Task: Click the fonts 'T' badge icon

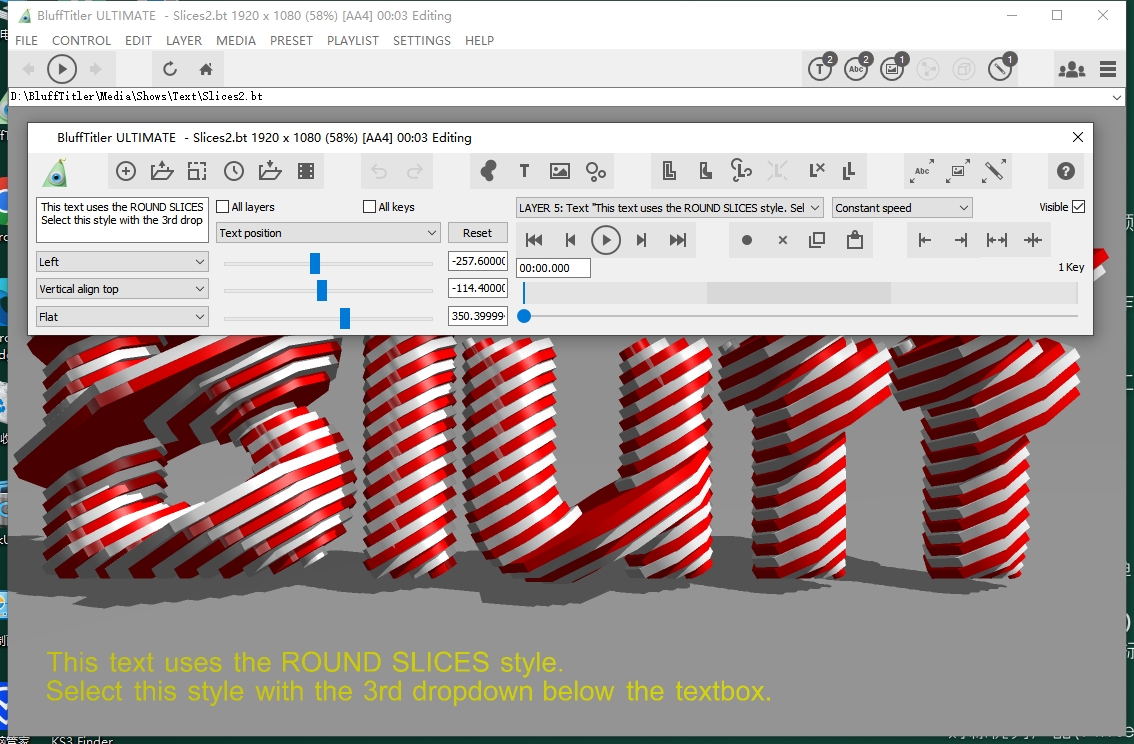Action: tap(821, 68)
